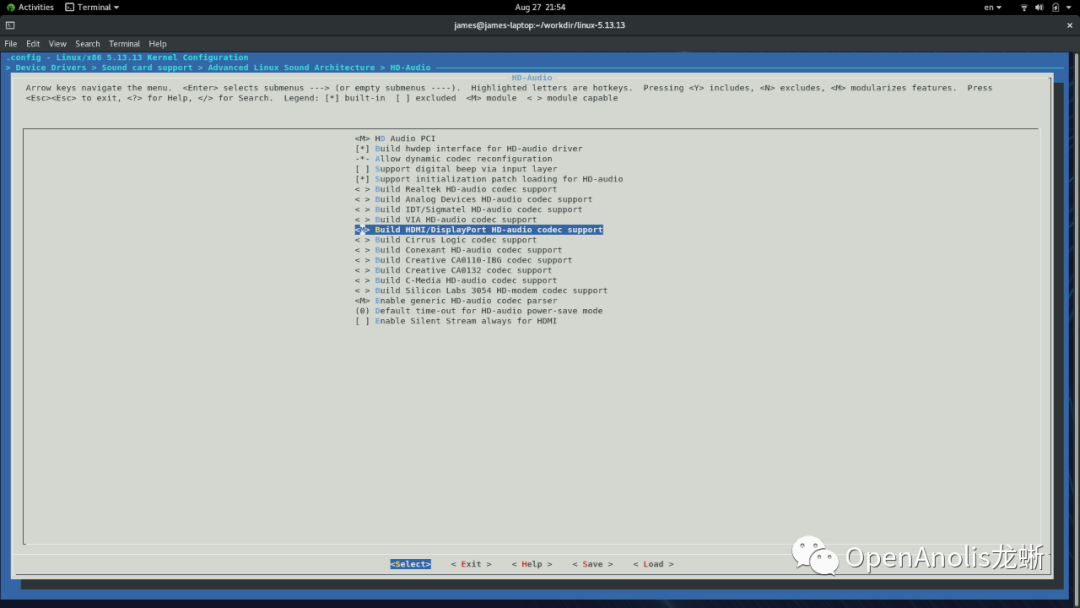Click the terminal window icon in title bar
This screenshot has height=608, width=1080.
(10, 25)
